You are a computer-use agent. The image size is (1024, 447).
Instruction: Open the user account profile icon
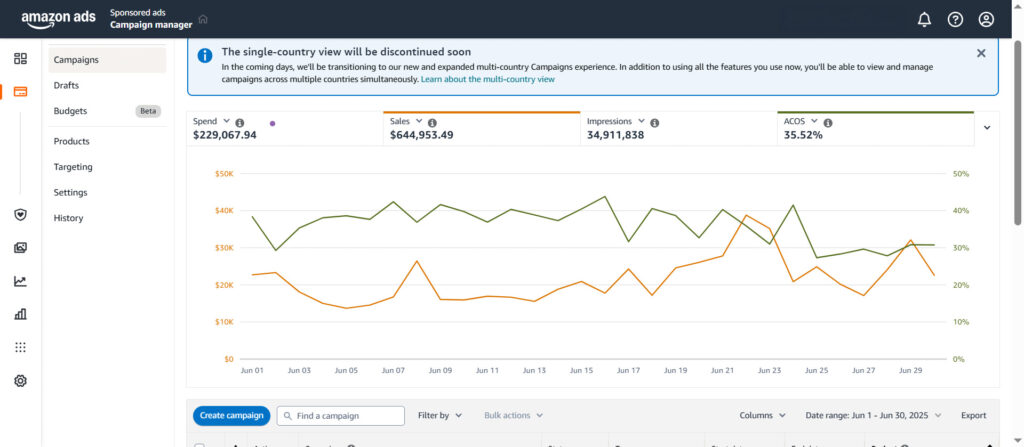pyautogui.click(x=986, y=19)
